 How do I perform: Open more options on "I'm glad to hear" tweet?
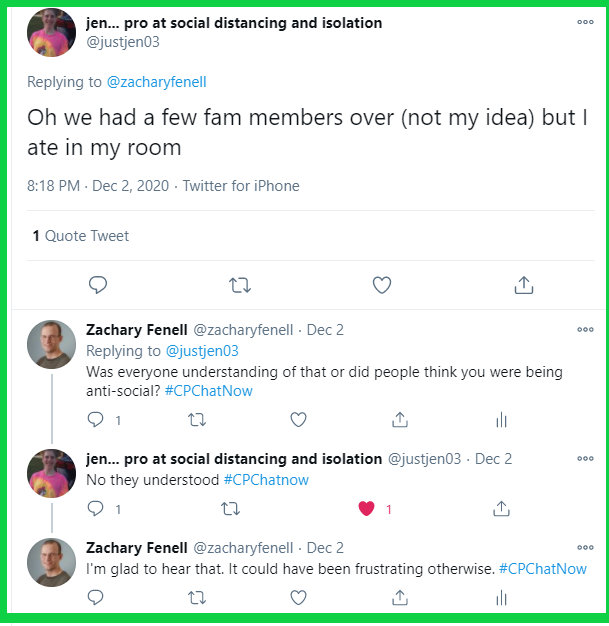click(x=585, y=548)
